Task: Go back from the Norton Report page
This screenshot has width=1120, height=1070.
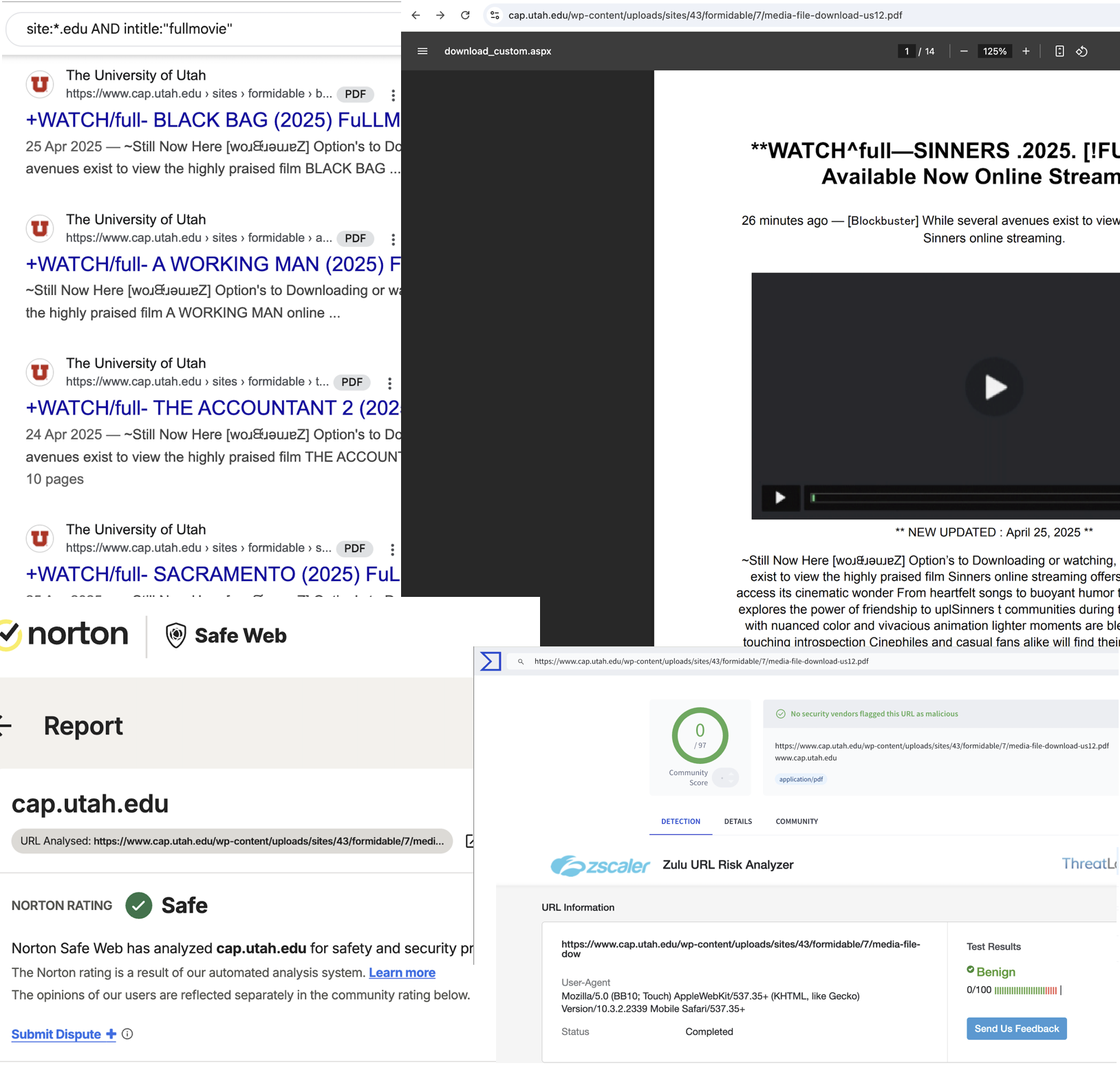Action: pyautogui.click(x=6, y=725)
